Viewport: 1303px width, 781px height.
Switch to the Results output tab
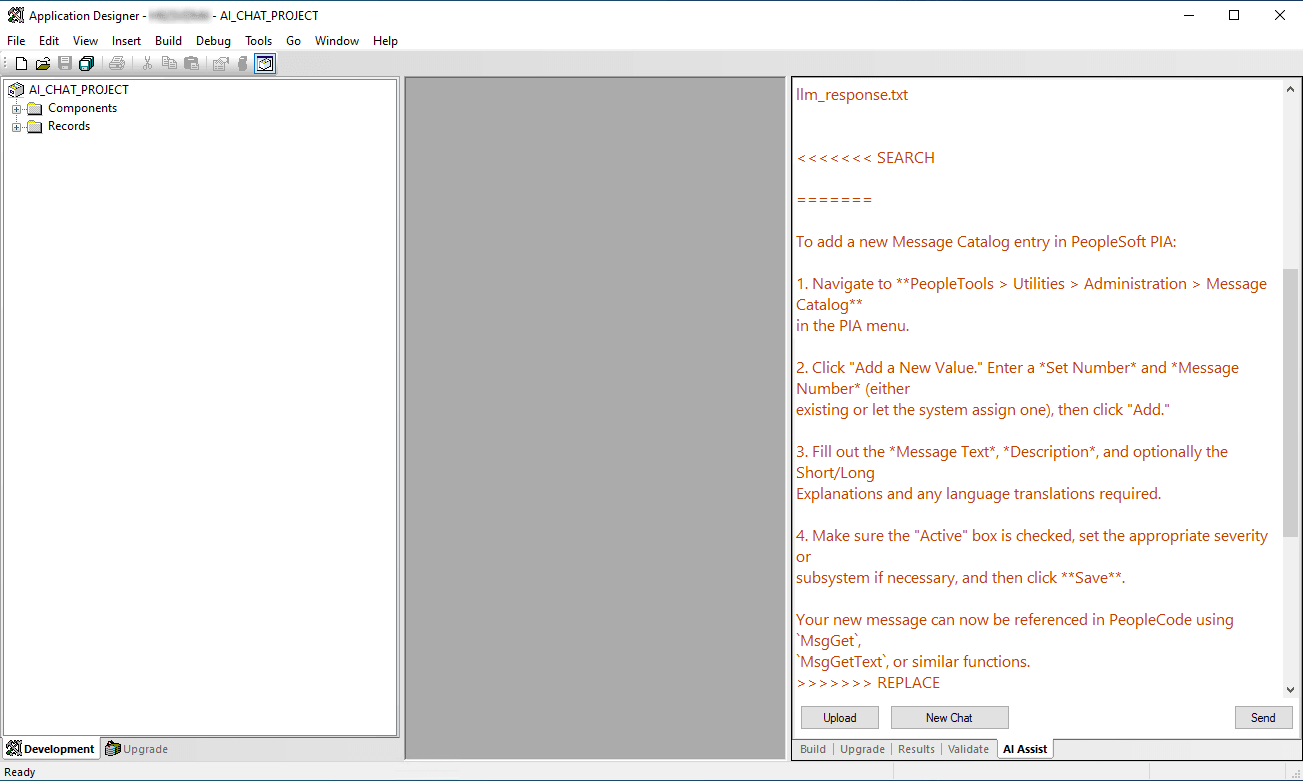coord(916,749)
